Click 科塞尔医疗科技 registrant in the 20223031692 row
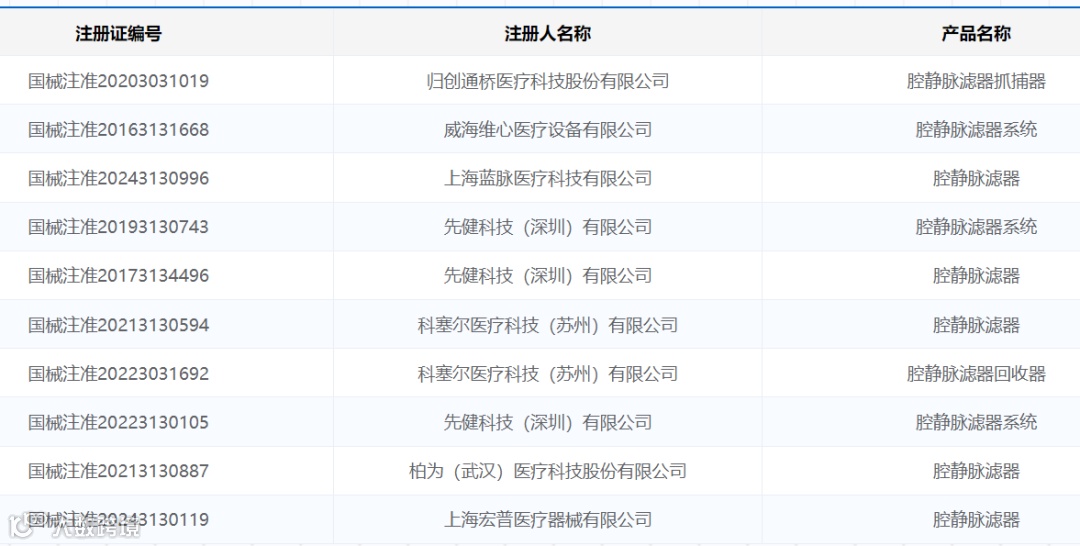Screen dimensions: 1080x546 548,373
